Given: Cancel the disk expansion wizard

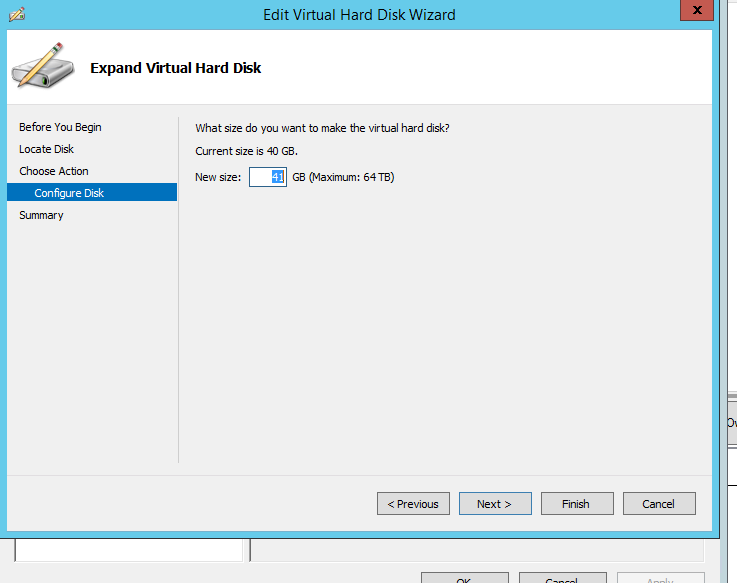Looking at the screenshot, I should (658, 504).
